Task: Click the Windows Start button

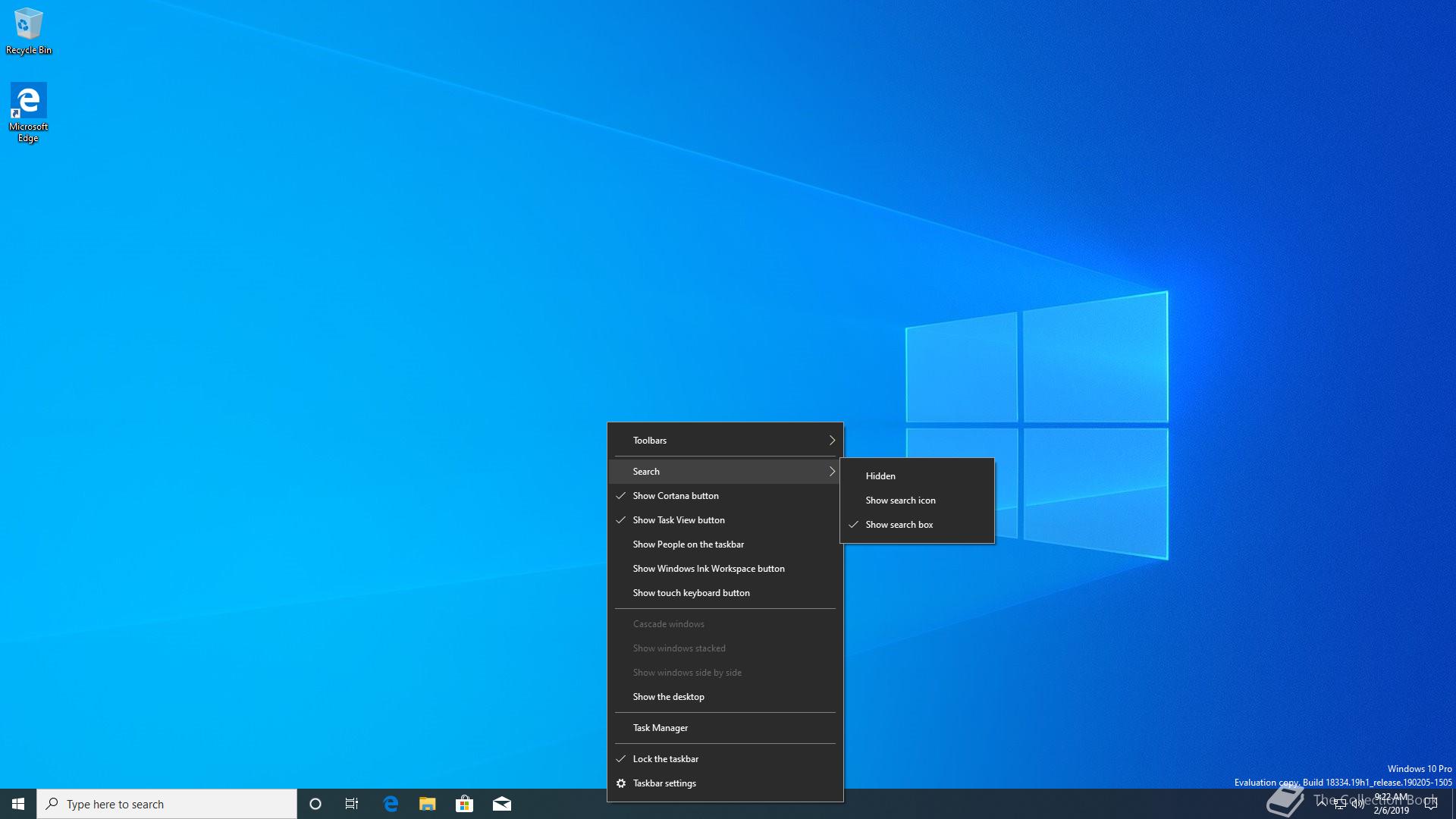Action: [18, 804]
